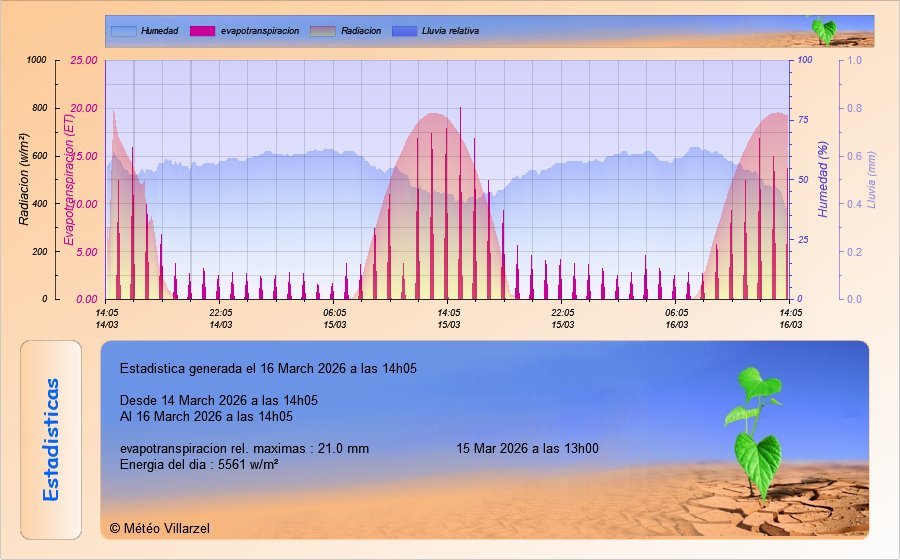900x560 pixels.
Task: Click the Humedad legend color swatch
Action: pos(123,31)
